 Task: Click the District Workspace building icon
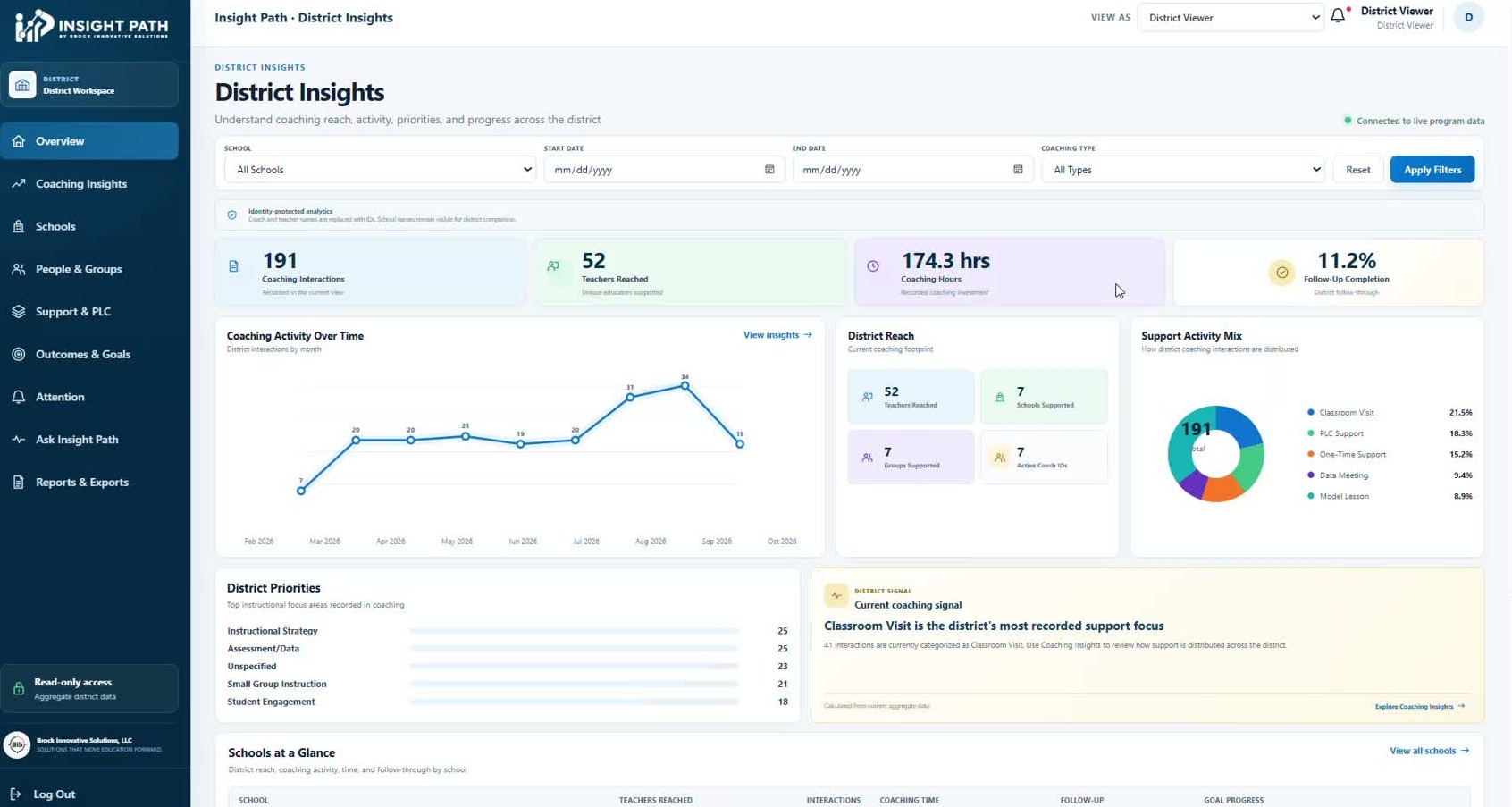click(22, 85)
